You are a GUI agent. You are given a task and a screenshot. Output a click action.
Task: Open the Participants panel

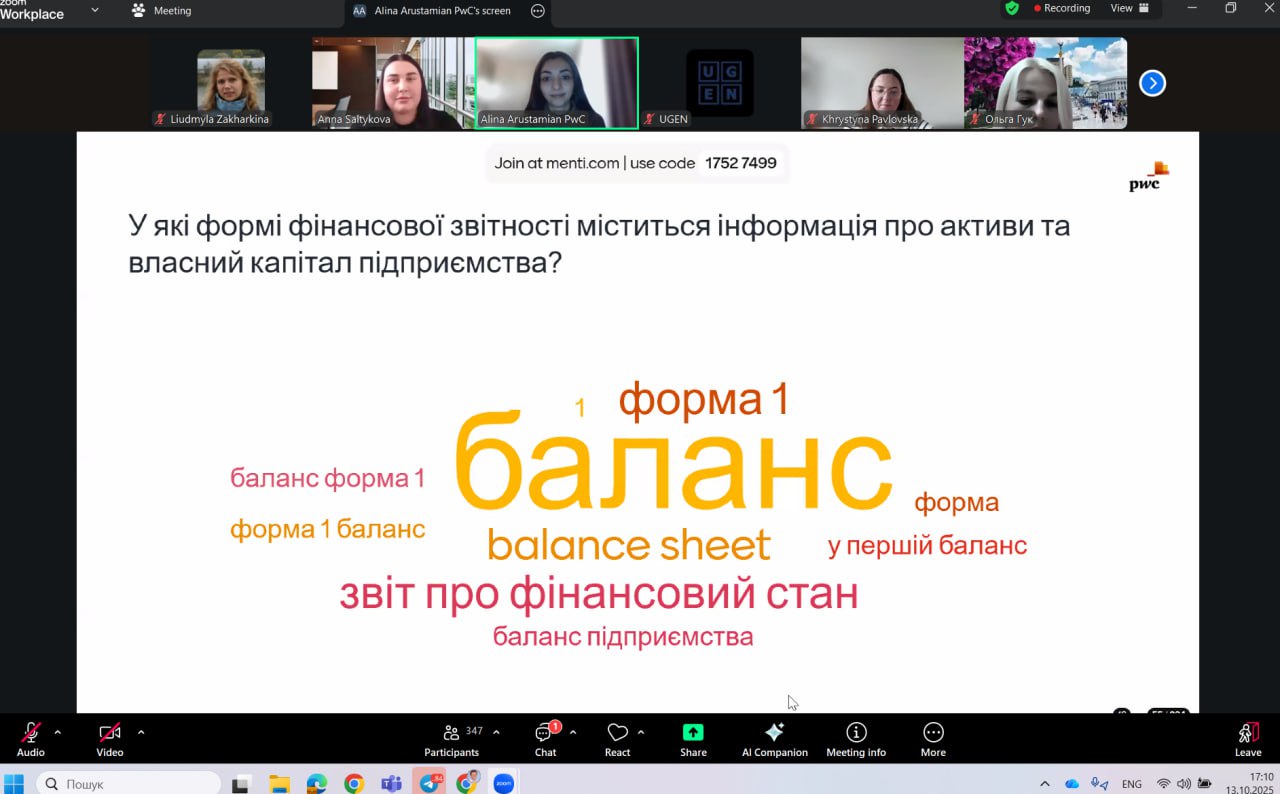[x=452, y=739]
